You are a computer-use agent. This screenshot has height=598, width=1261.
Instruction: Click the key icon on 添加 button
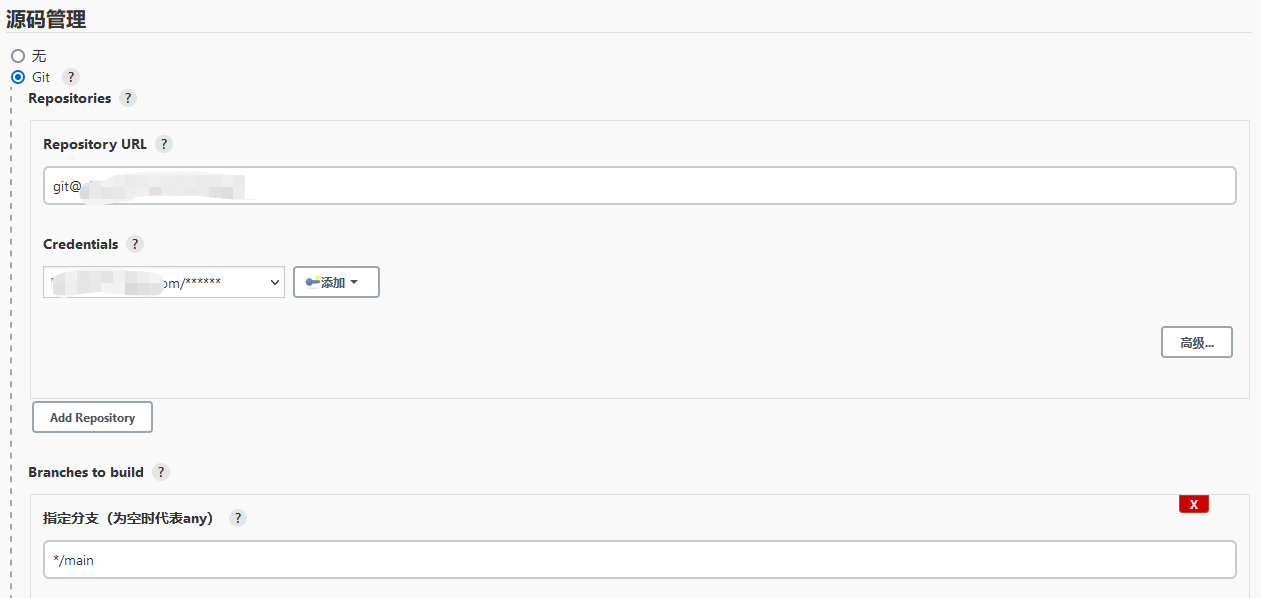pos(313,282)
